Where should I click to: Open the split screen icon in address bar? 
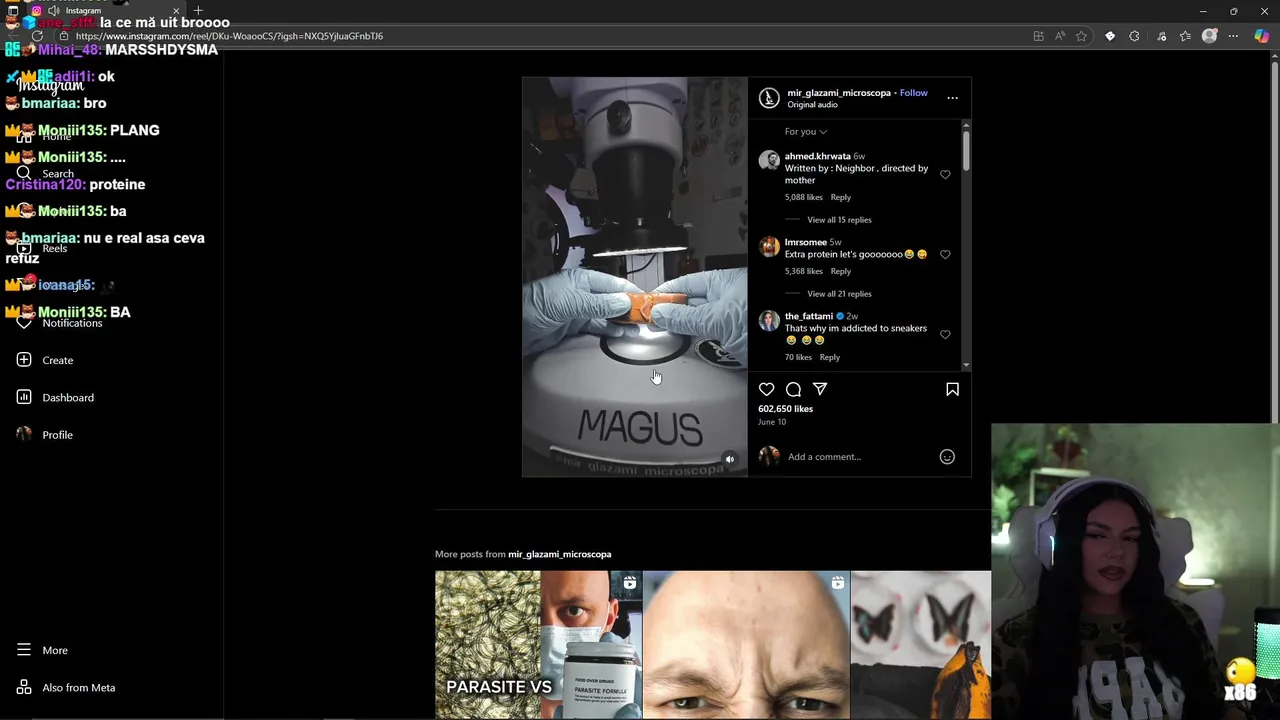pos(1038,36)
